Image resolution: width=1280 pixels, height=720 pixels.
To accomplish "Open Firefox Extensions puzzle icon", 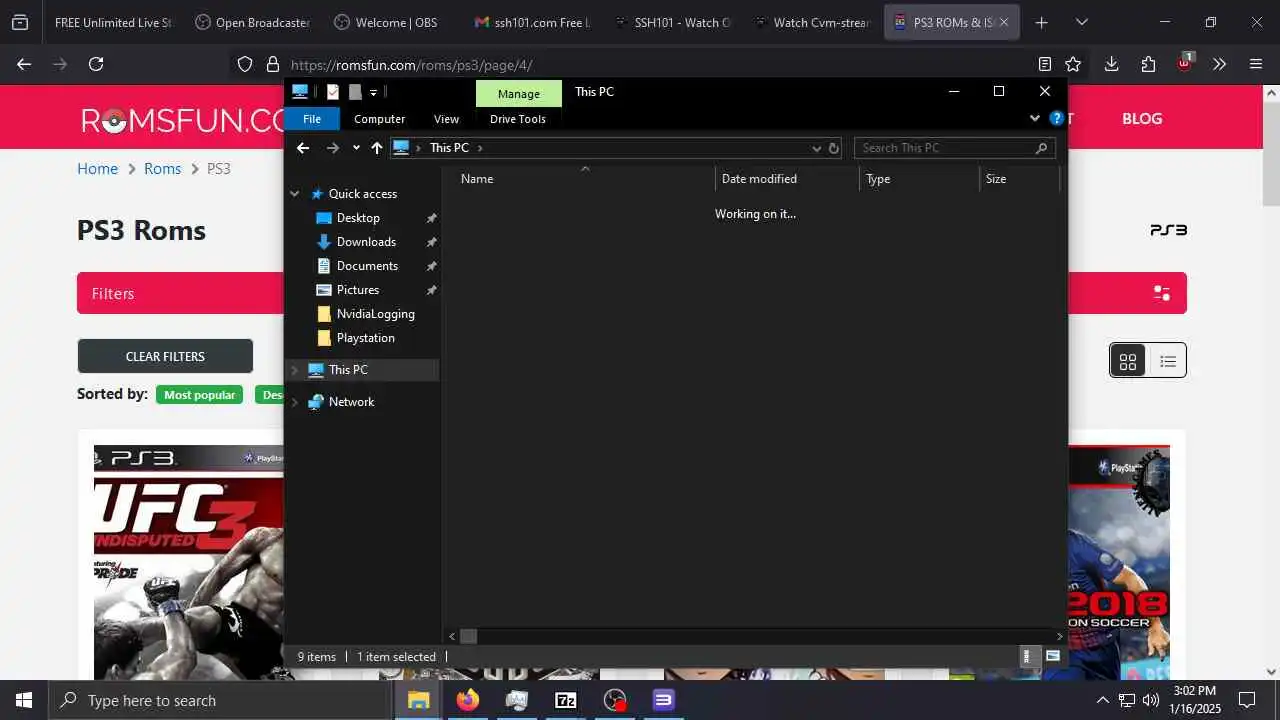I will click(x=1148, y=64).
